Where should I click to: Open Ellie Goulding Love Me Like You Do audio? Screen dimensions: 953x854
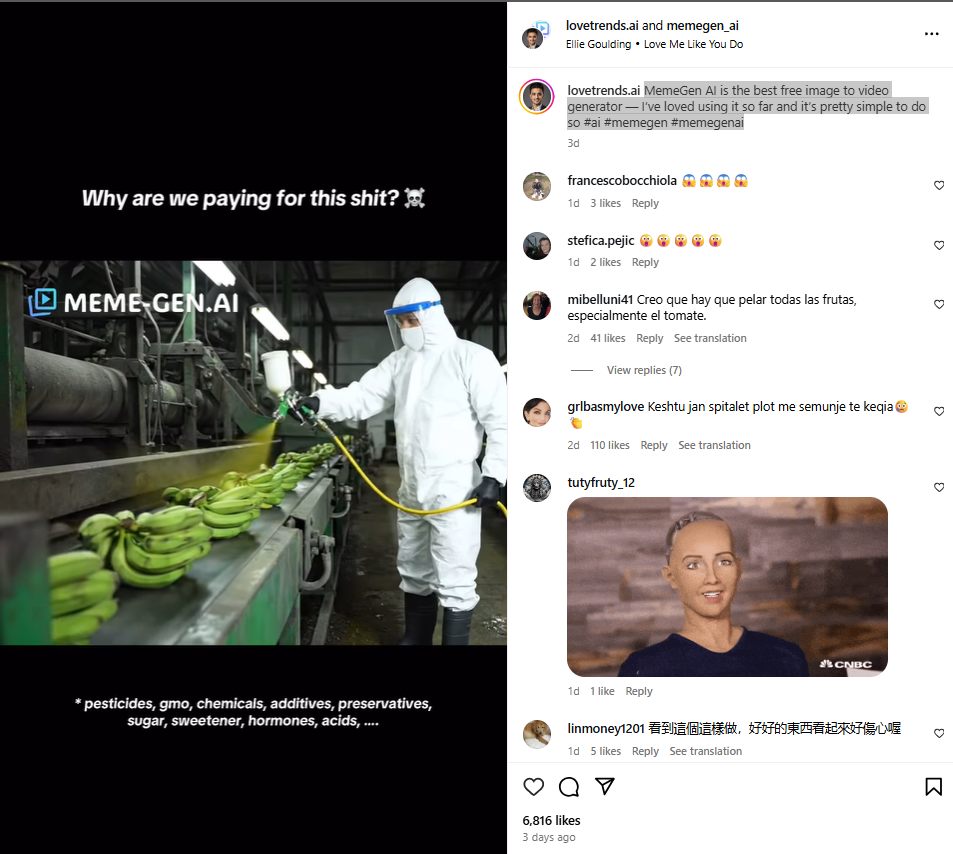point(654,44)
